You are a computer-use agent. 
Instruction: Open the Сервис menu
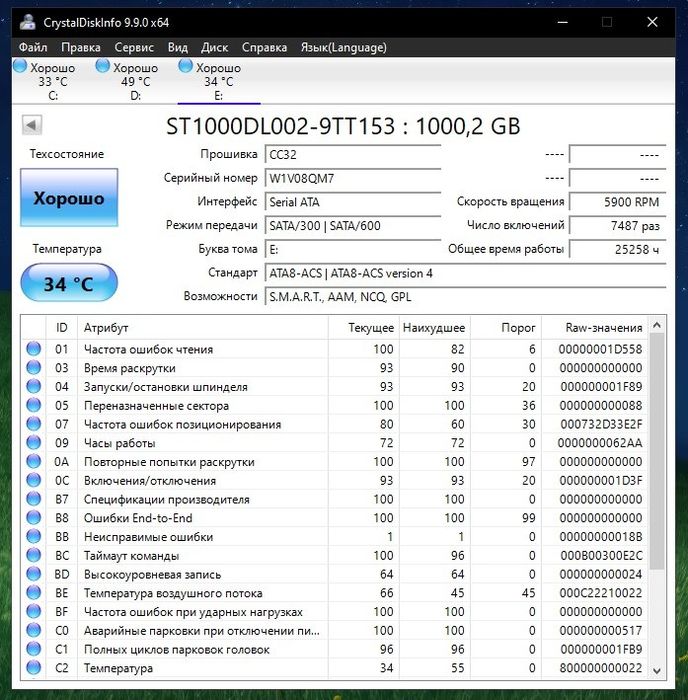[134, 47]
